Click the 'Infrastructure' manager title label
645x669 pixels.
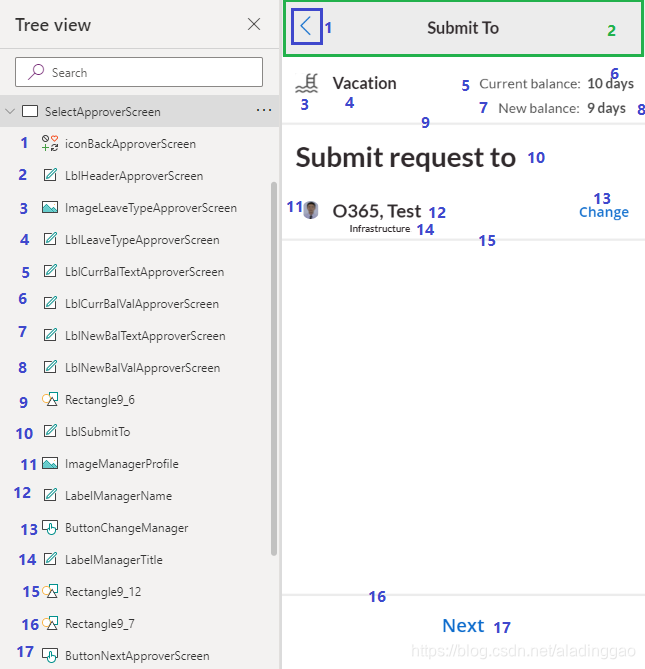pos(380,229)
